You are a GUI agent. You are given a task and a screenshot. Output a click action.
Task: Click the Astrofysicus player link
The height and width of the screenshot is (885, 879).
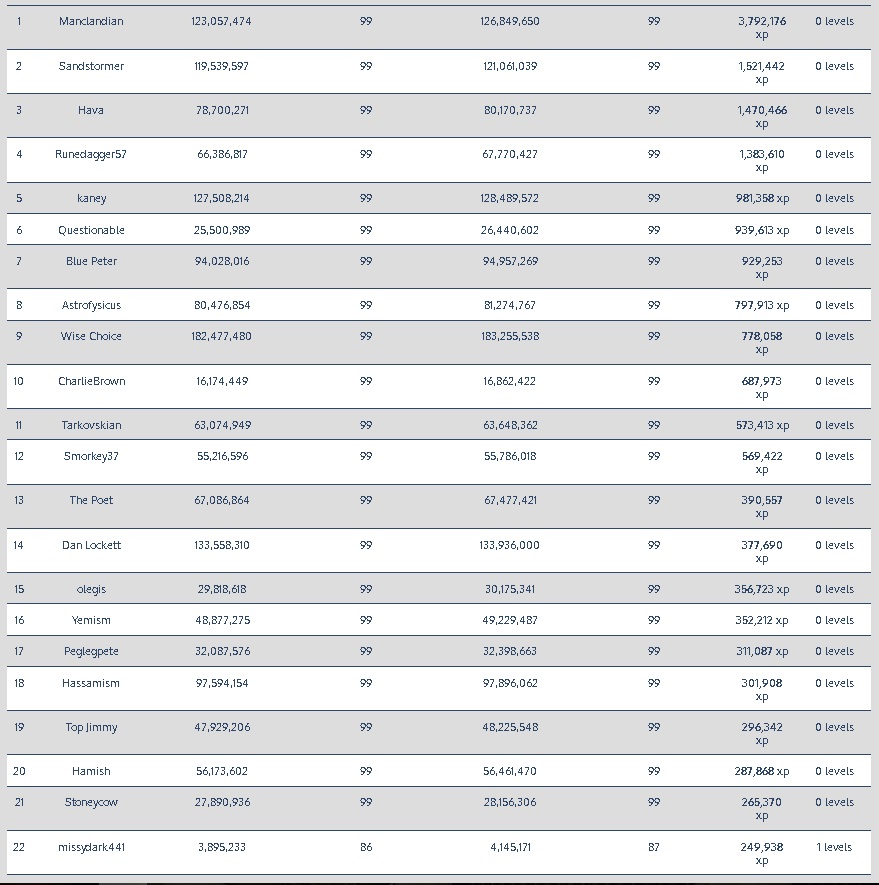91,305
